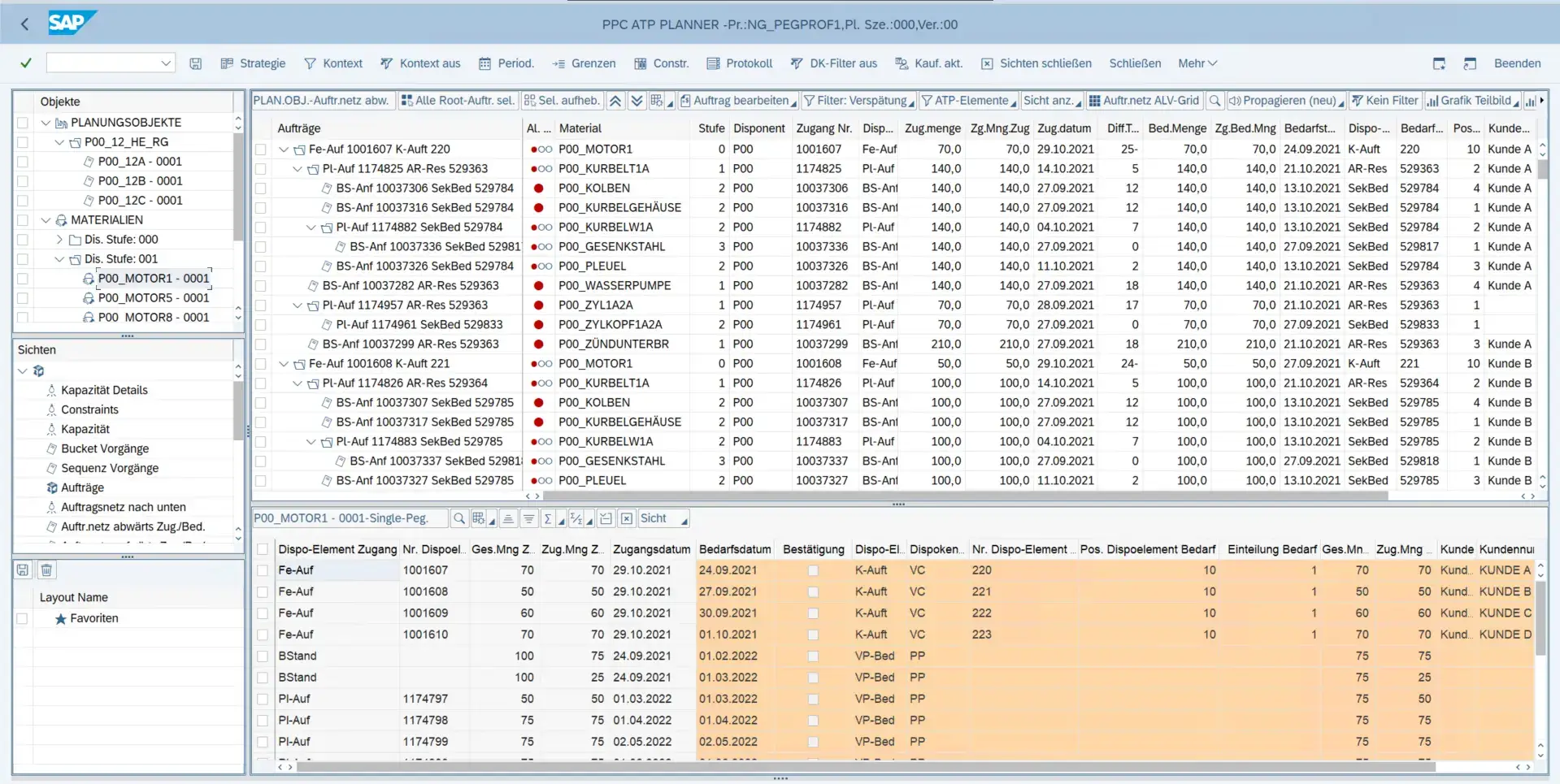The height and width of the screenshot is (784, 1560).
Task: Open Grafik Teilbild dropdown
Action: coord(1472,101)
